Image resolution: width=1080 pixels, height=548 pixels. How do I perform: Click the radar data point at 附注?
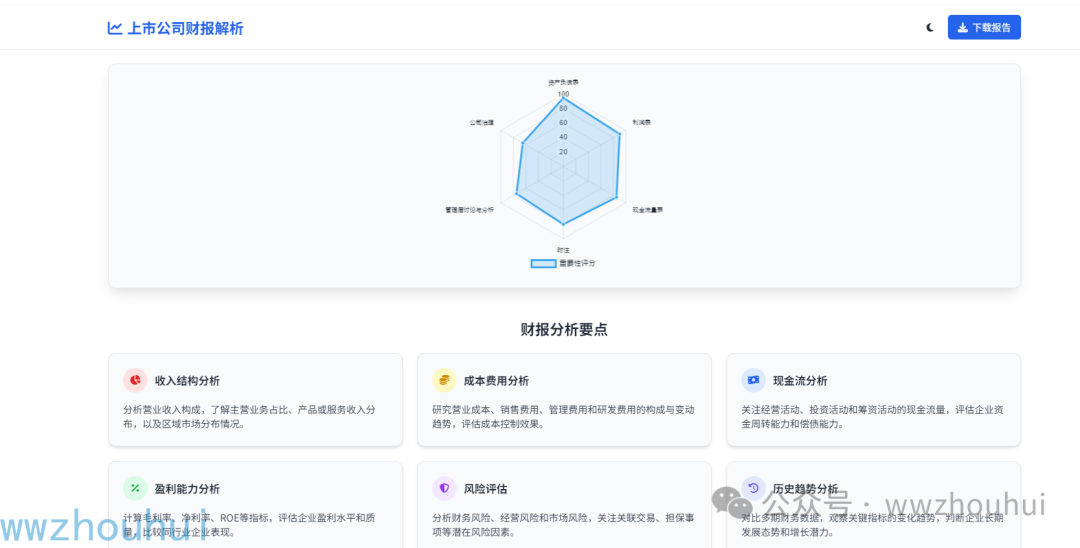pyautogui.click(x=563, y=224)
